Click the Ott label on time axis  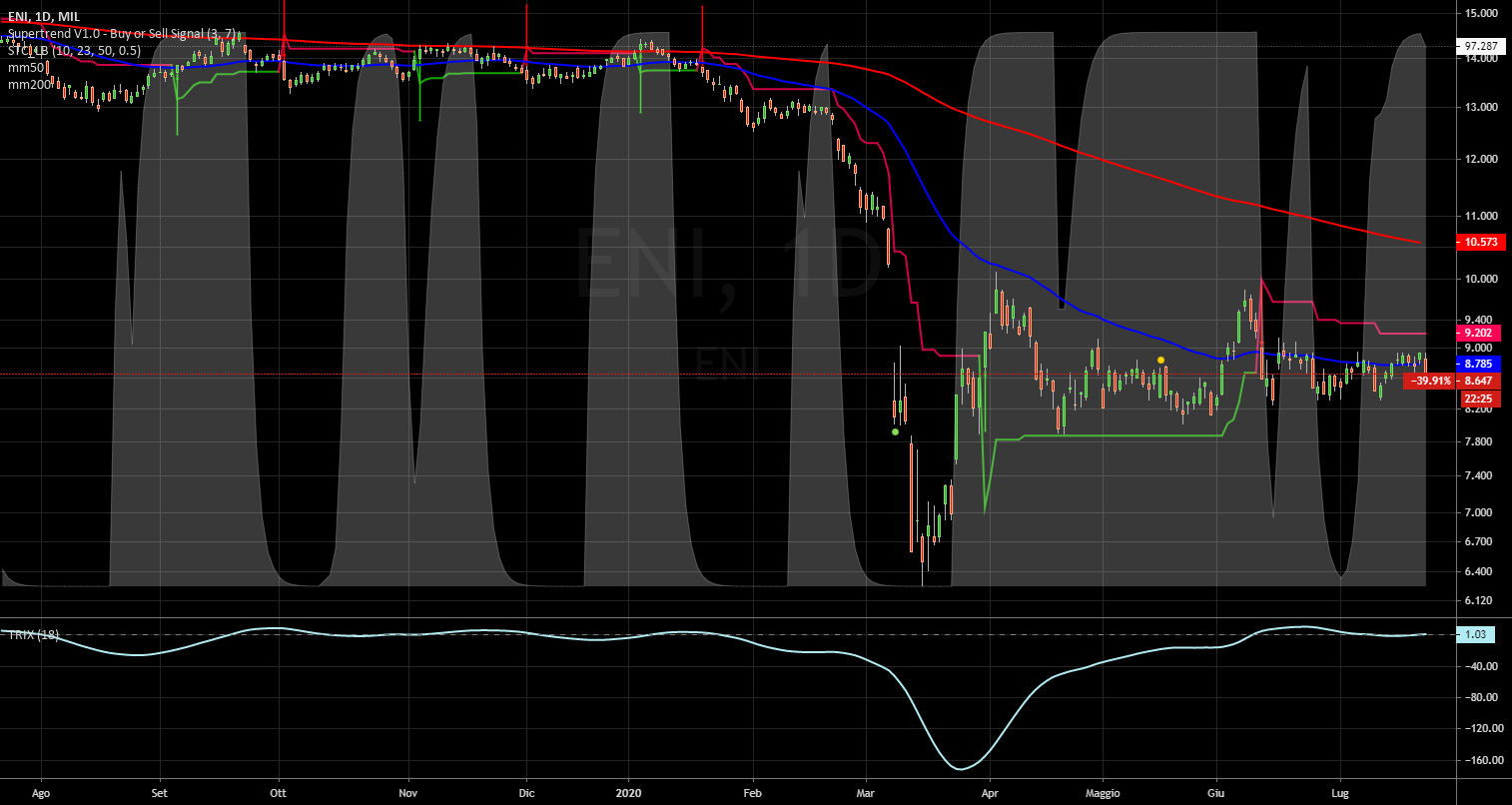coord(279,794)
